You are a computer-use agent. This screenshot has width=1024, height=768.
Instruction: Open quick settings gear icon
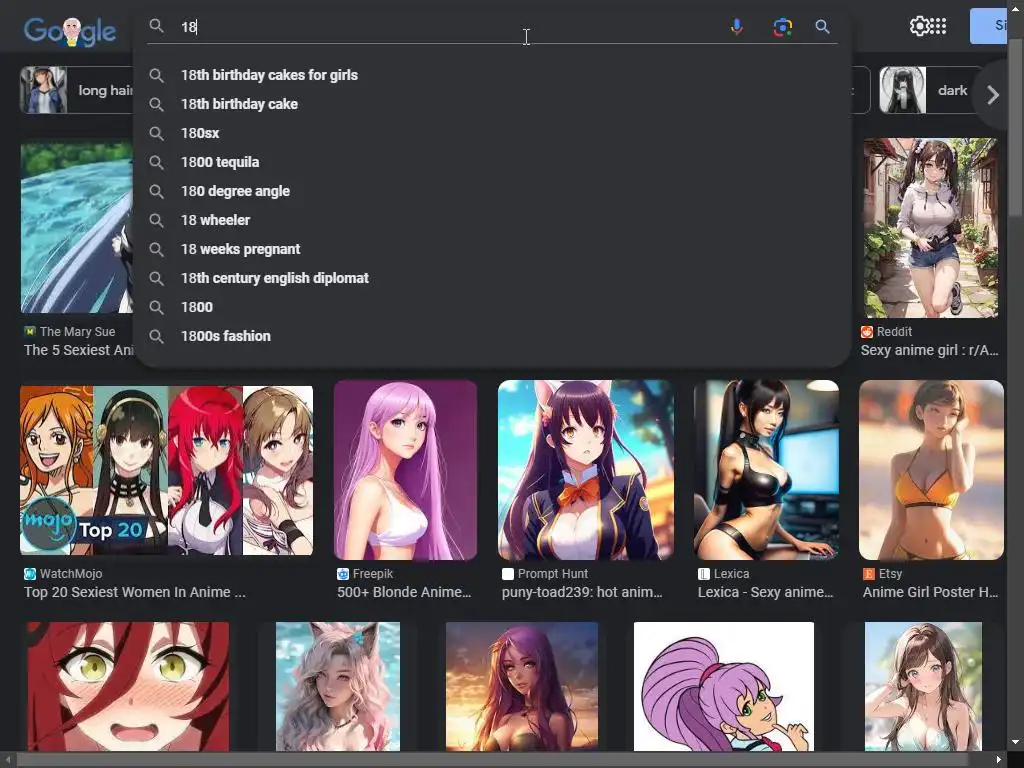point(920,26)
